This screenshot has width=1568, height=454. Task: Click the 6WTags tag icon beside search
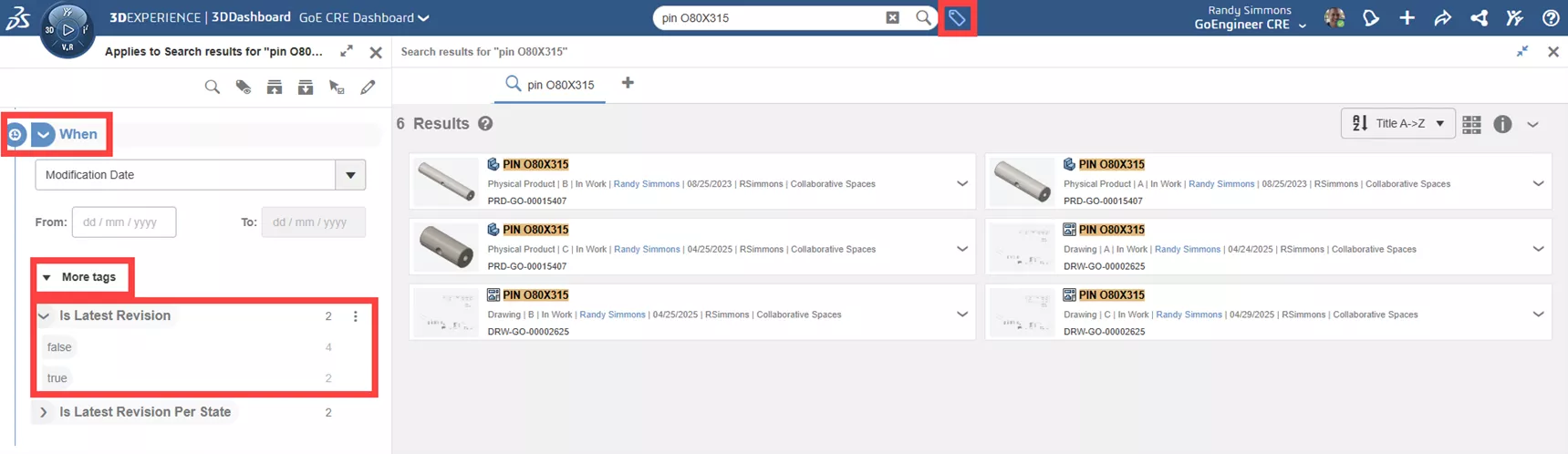pos(957,17)
